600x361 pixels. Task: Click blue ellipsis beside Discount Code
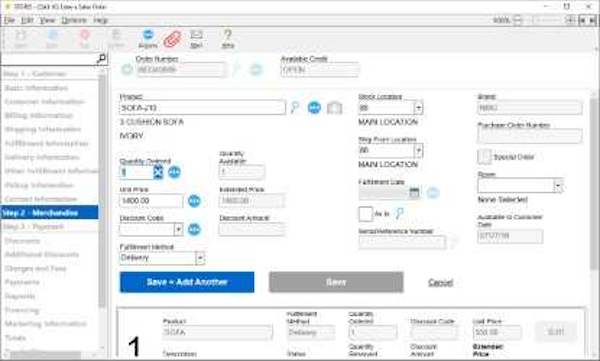[194, 229]
